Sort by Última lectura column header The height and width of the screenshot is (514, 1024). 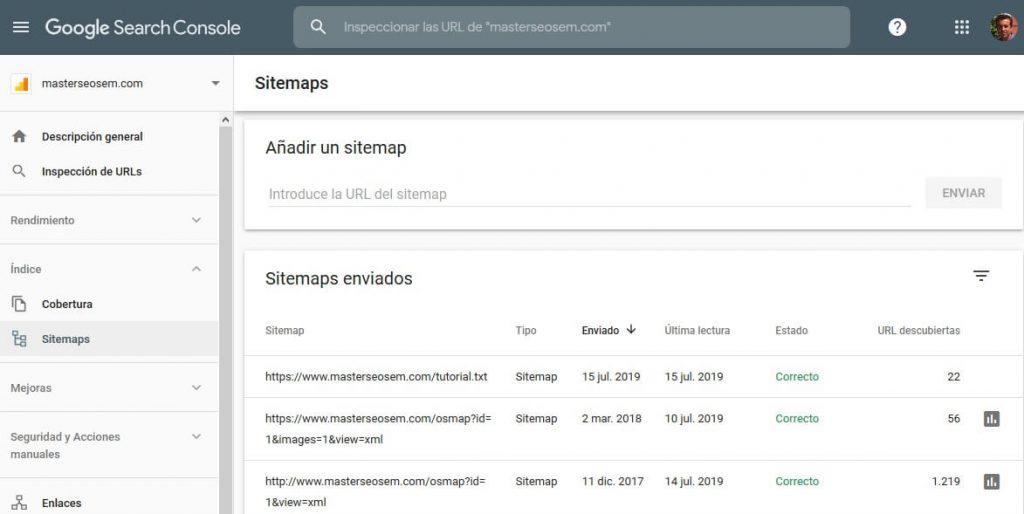(x=697, y=330)
